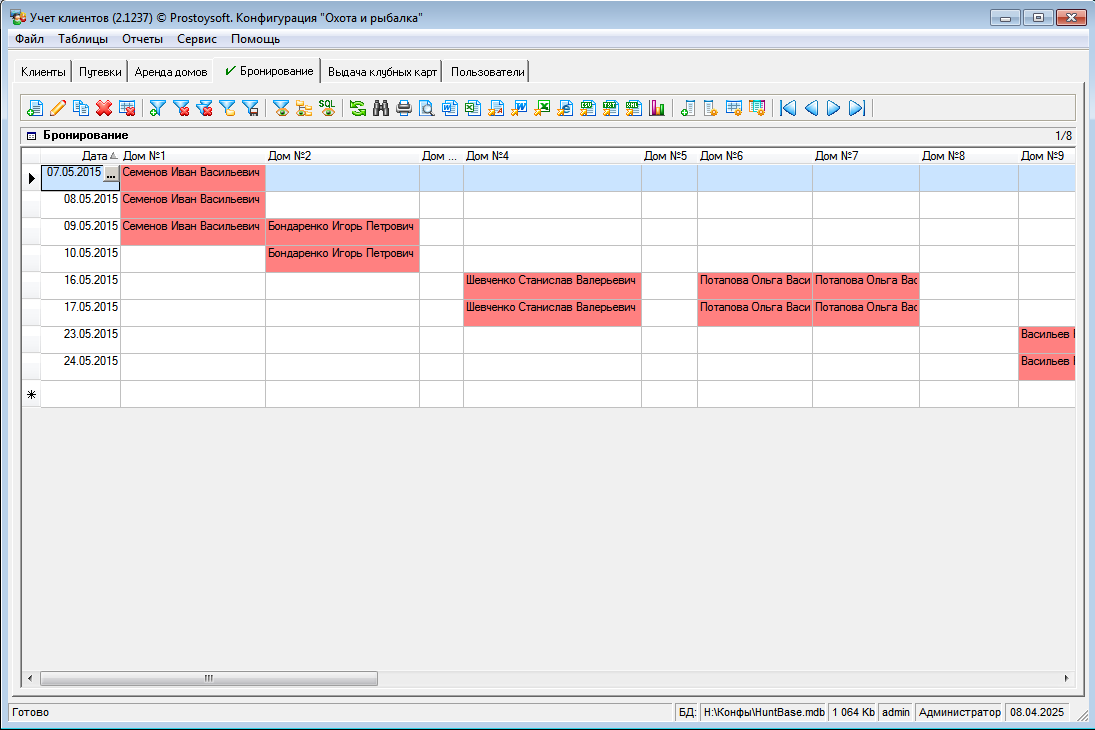Click the horizontal scrollbar right arrow
1095x730 pixels.
click(1067, 678)
